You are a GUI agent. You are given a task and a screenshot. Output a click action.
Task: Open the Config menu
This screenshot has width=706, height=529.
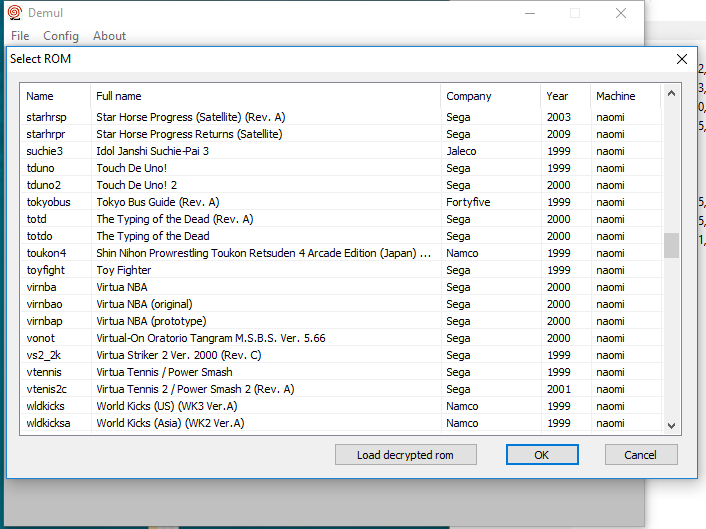pyautogui.click(x=61, y=36)
